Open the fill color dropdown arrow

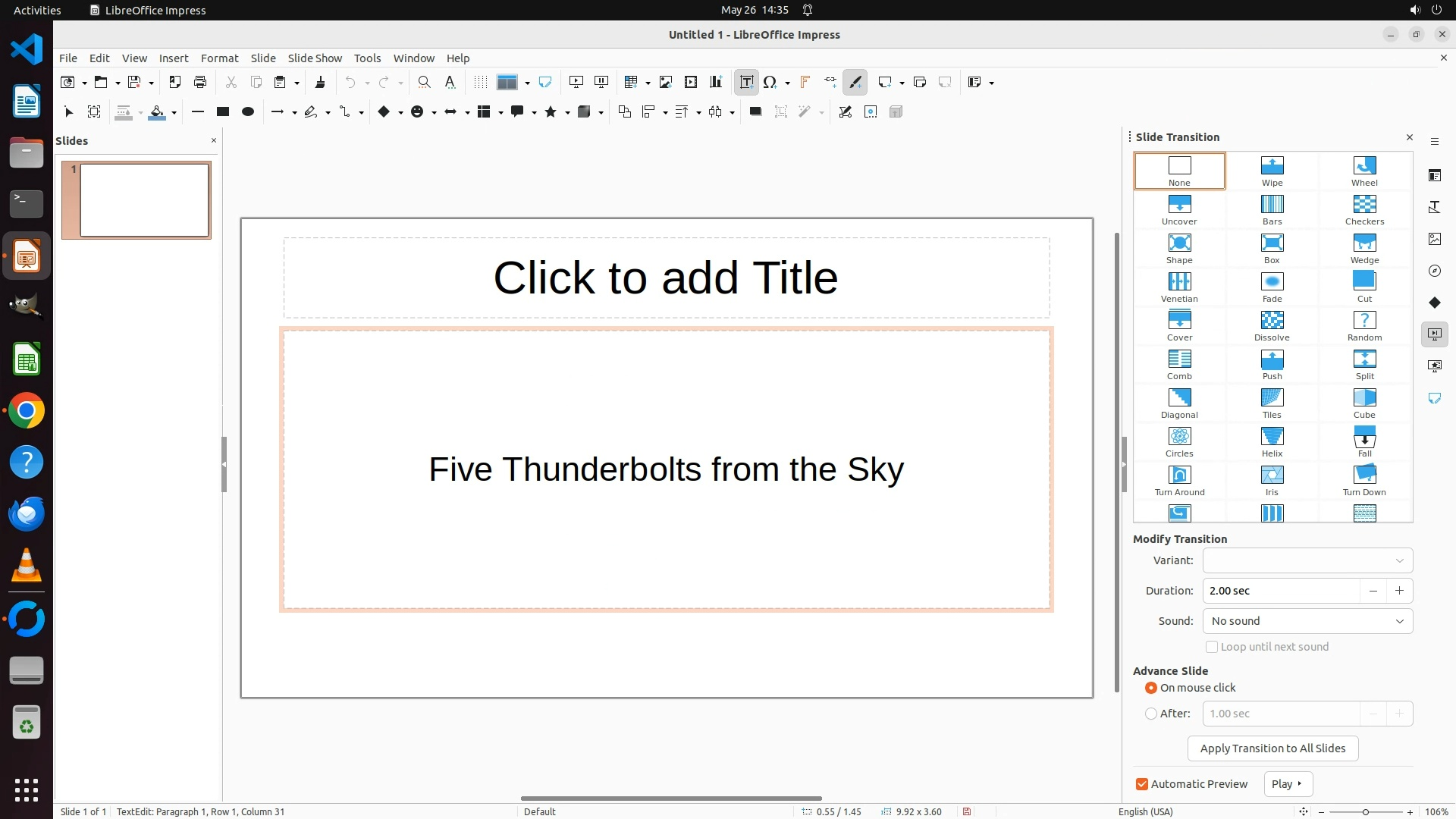pos(174,112)
